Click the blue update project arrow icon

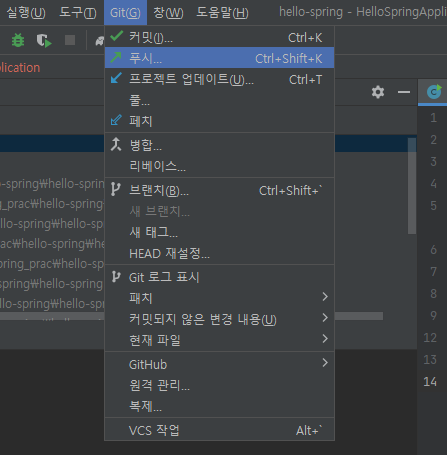coord(116,78)
